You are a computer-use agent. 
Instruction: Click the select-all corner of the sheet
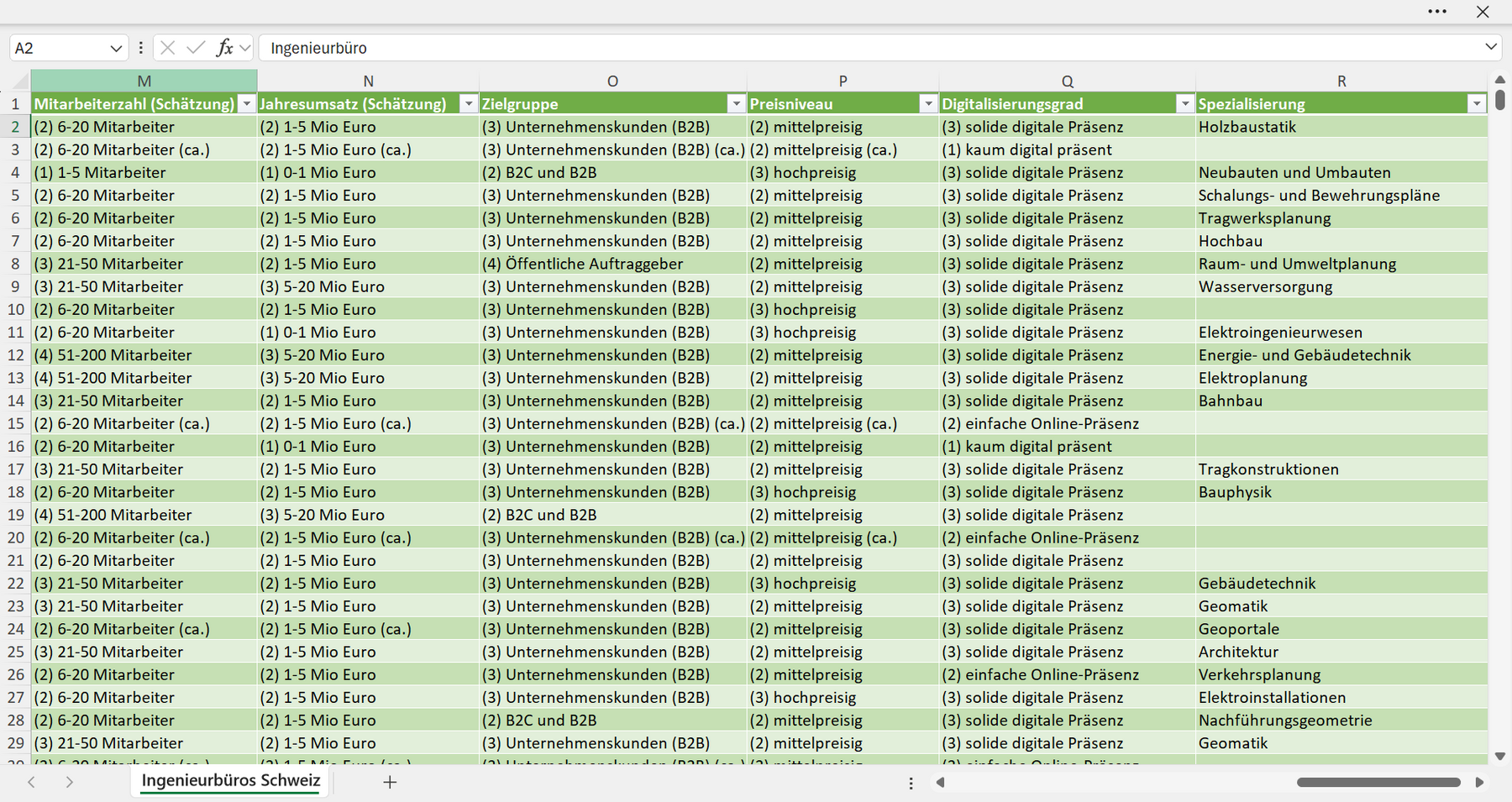[15, 81]
